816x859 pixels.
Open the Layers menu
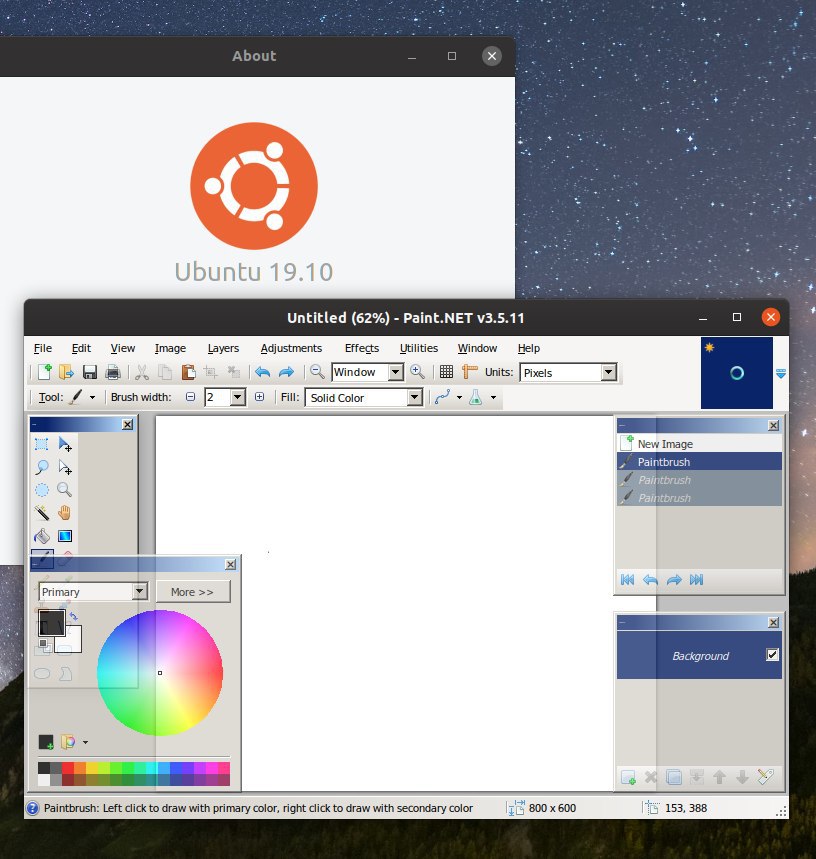223,348
